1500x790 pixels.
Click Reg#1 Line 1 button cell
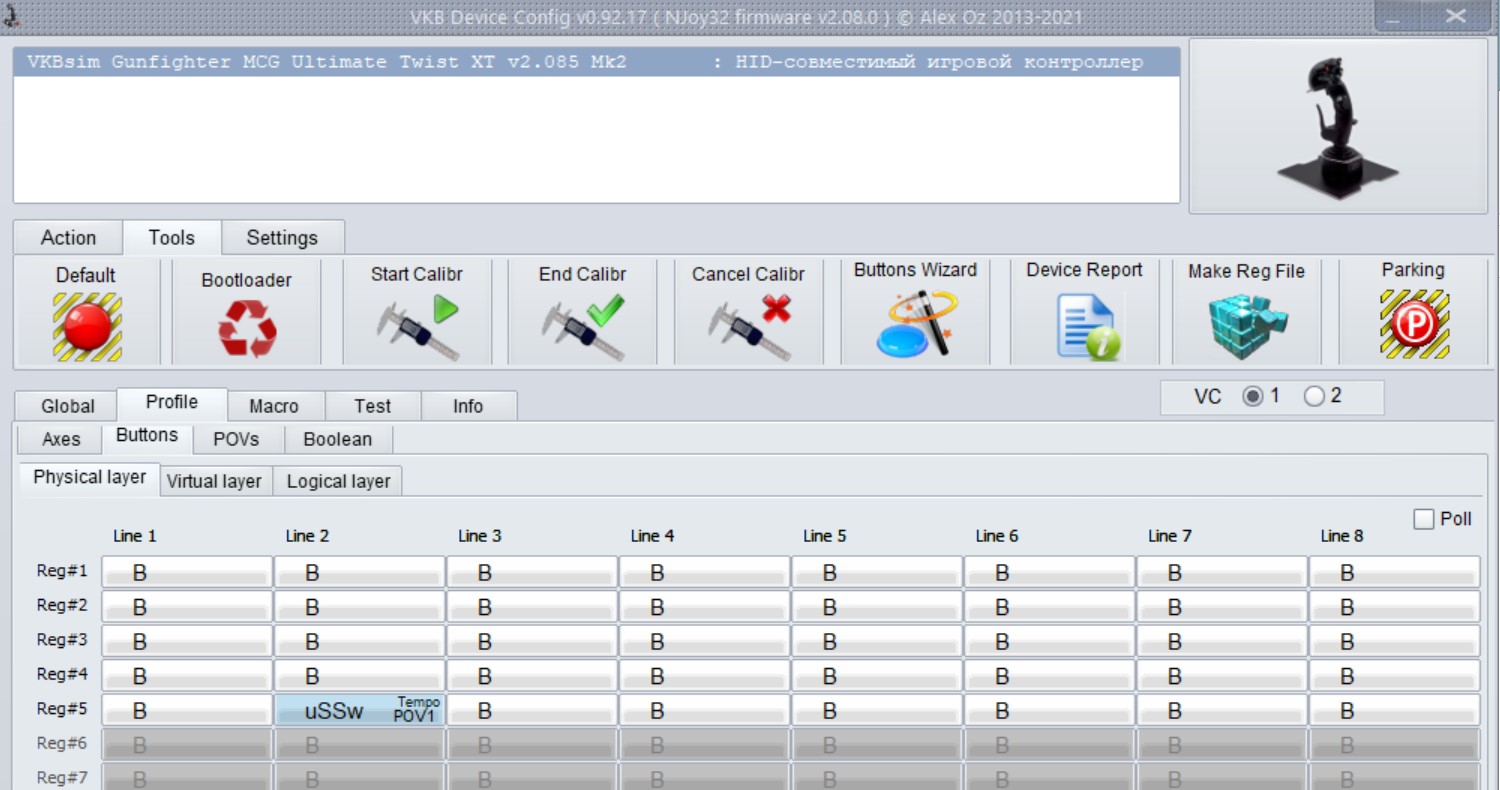coord(187,573)
